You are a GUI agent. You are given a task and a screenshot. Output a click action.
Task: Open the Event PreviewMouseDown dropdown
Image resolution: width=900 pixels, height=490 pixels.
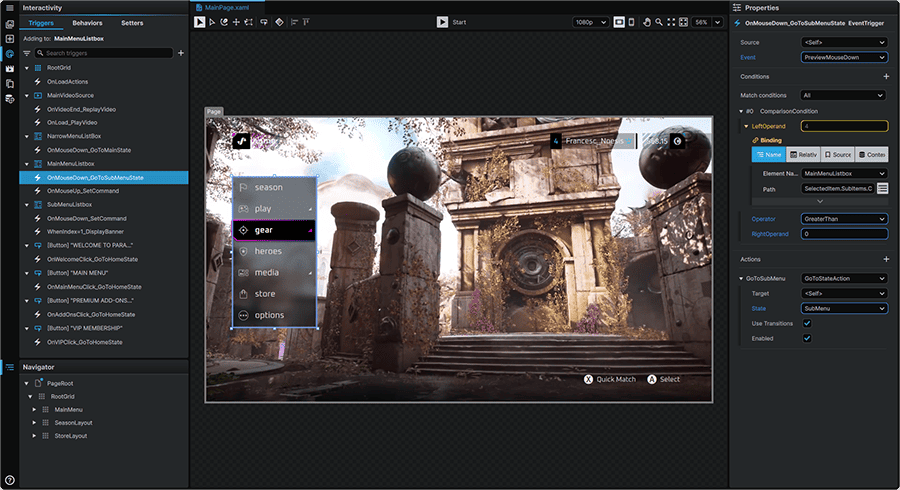pyautogui.click(x=844, y=57)
